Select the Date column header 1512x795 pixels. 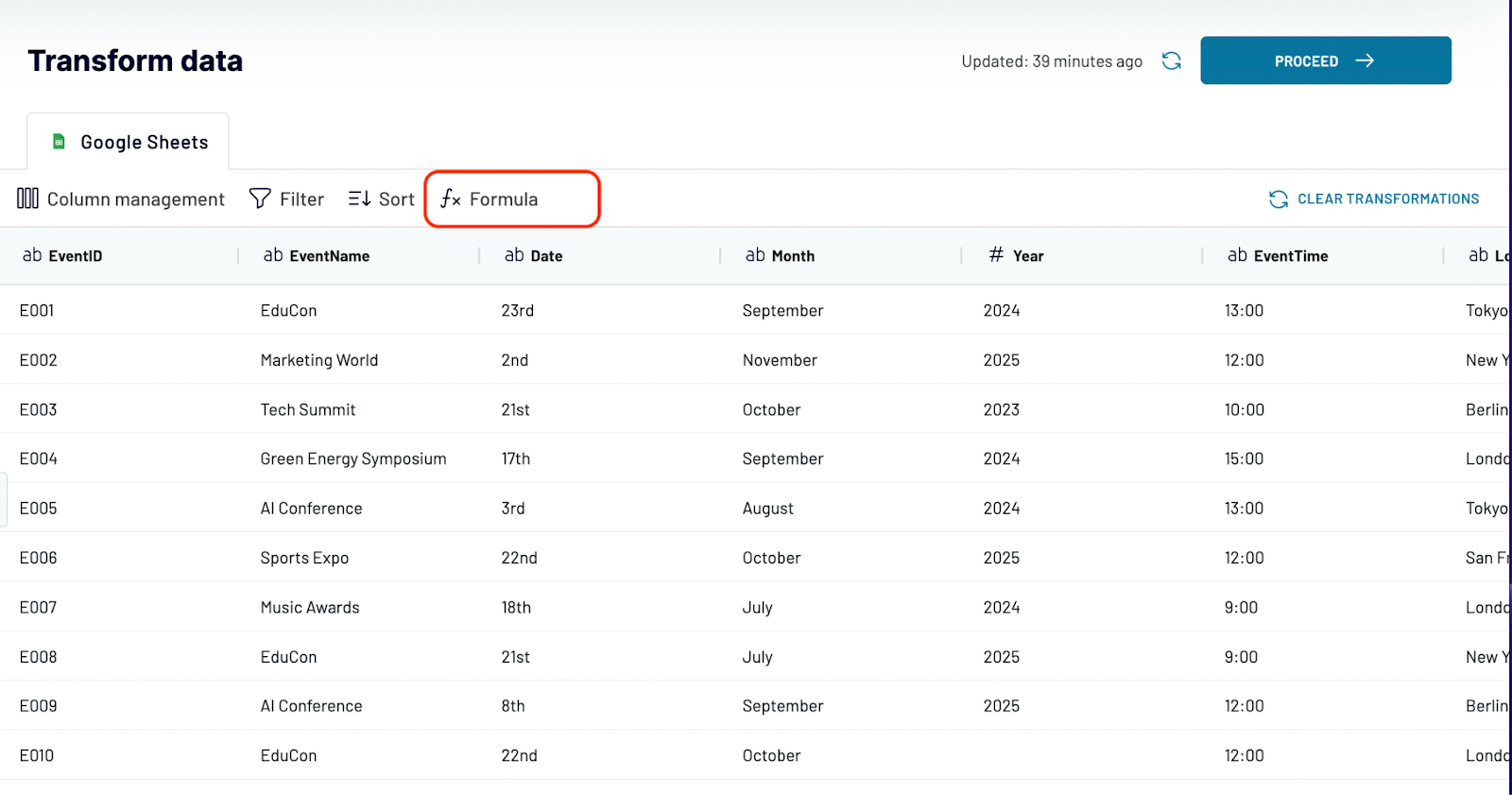coord(600,255)
